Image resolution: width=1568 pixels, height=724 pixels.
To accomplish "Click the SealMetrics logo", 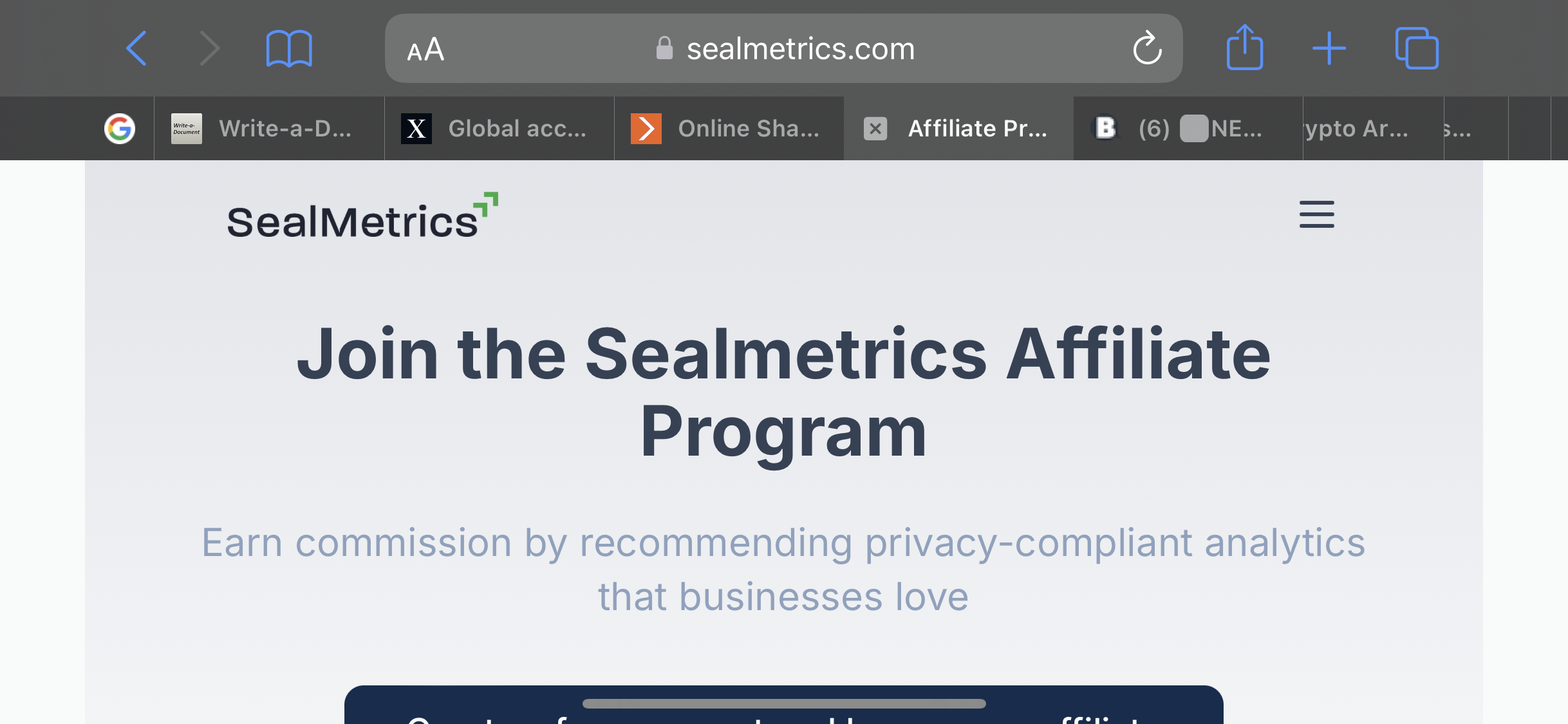I will coord(363,216).
